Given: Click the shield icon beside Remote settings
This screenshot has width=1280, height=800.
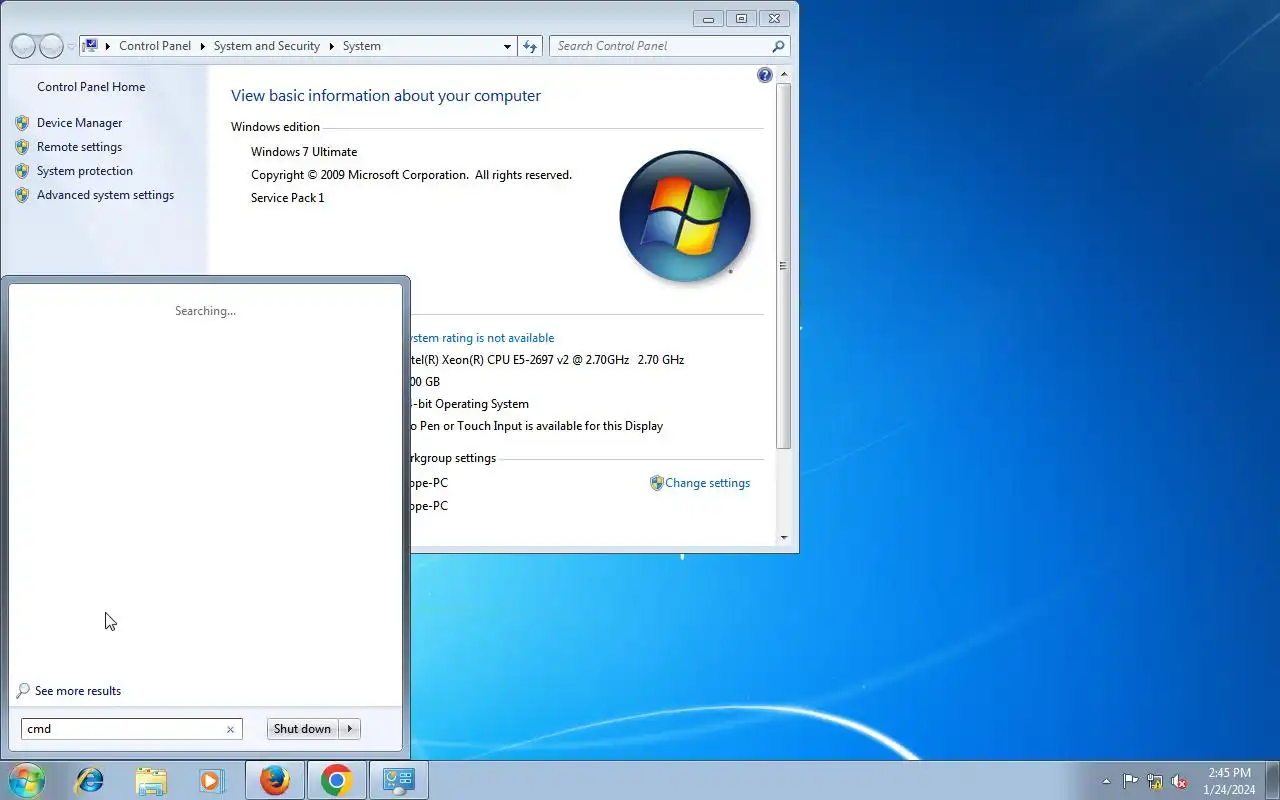Looking at the screenshot, I should pyautogui.click(x=22, y=147).
